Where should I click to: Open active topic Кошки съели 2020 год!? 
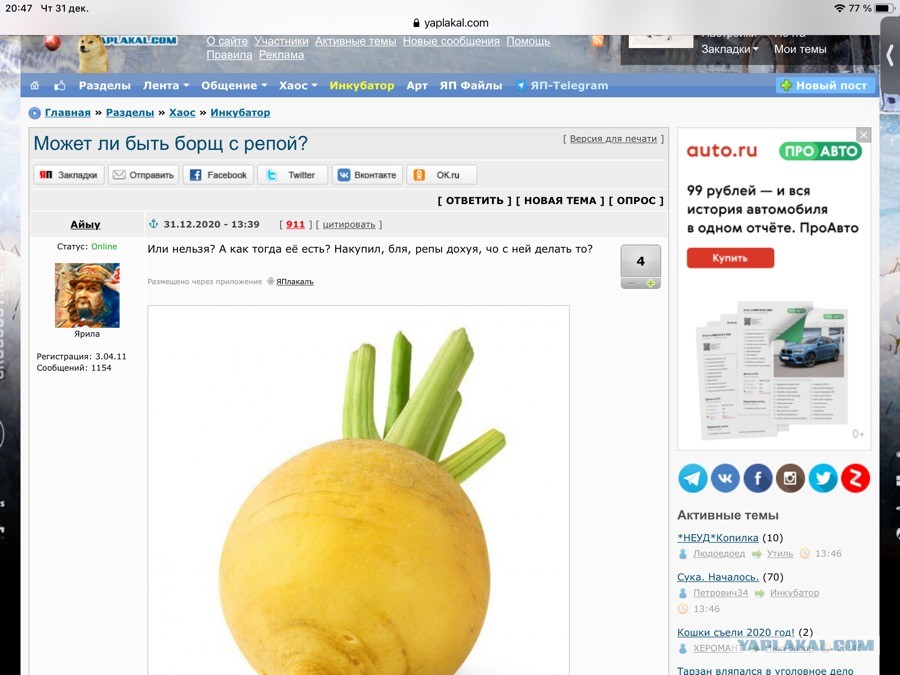pos(736,632)
